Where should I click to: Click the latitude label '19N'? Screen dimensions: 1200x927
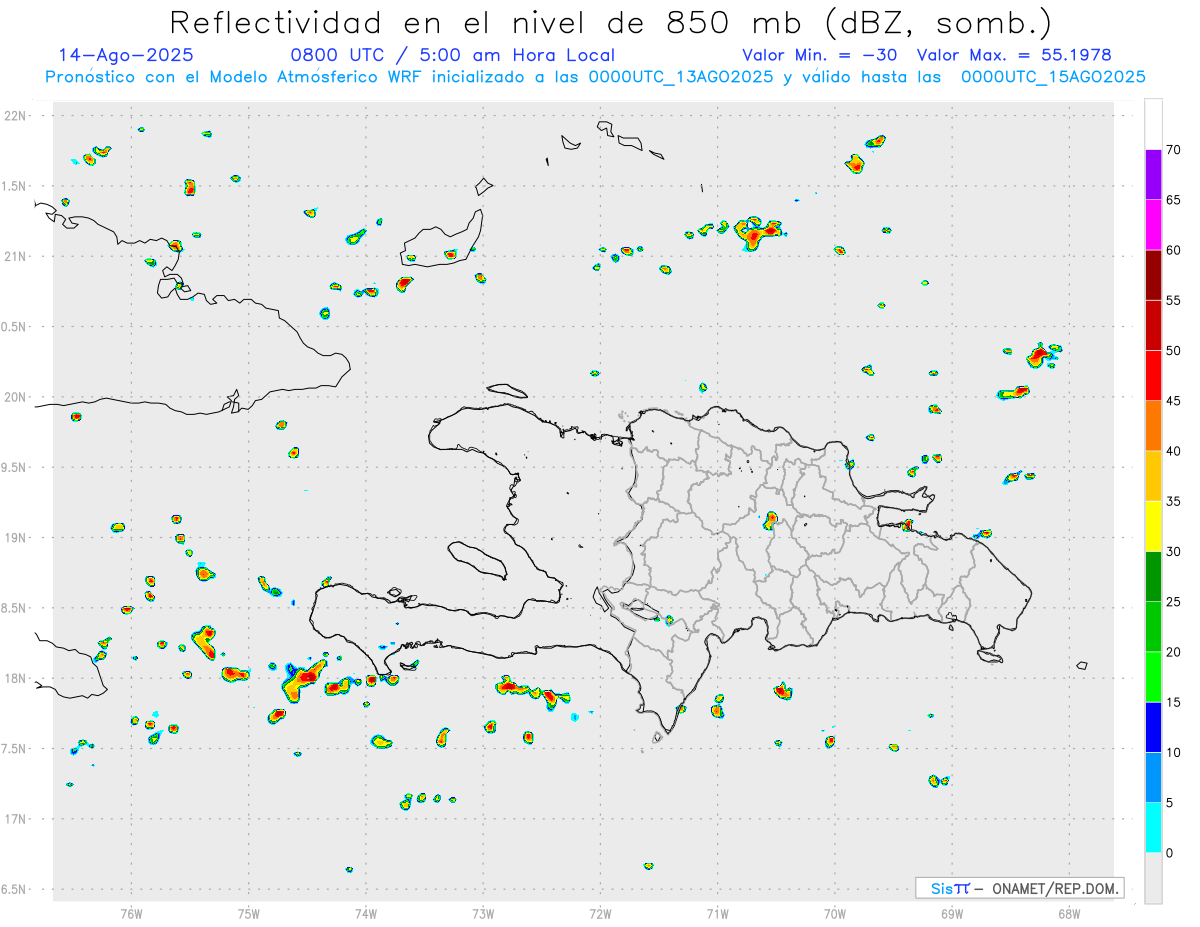tap(15, 538)
